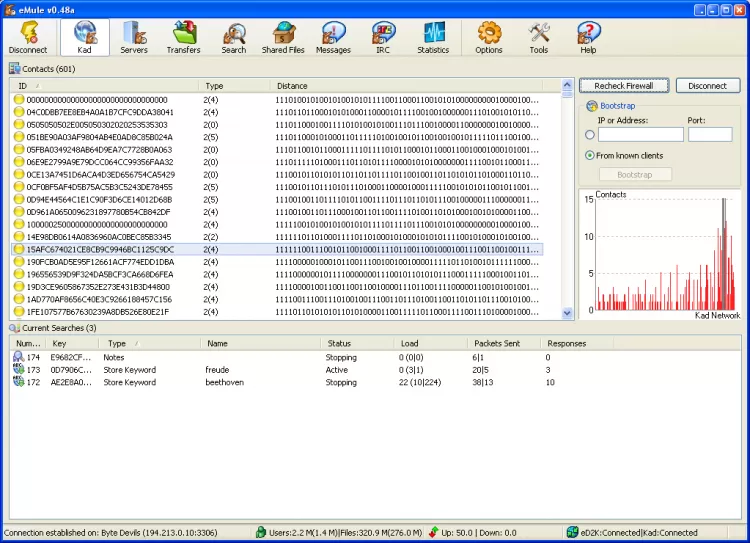Open the Help toolbar item
This screenshot has height=543, width=750.
pyautogui.click(x=588, y=37)
